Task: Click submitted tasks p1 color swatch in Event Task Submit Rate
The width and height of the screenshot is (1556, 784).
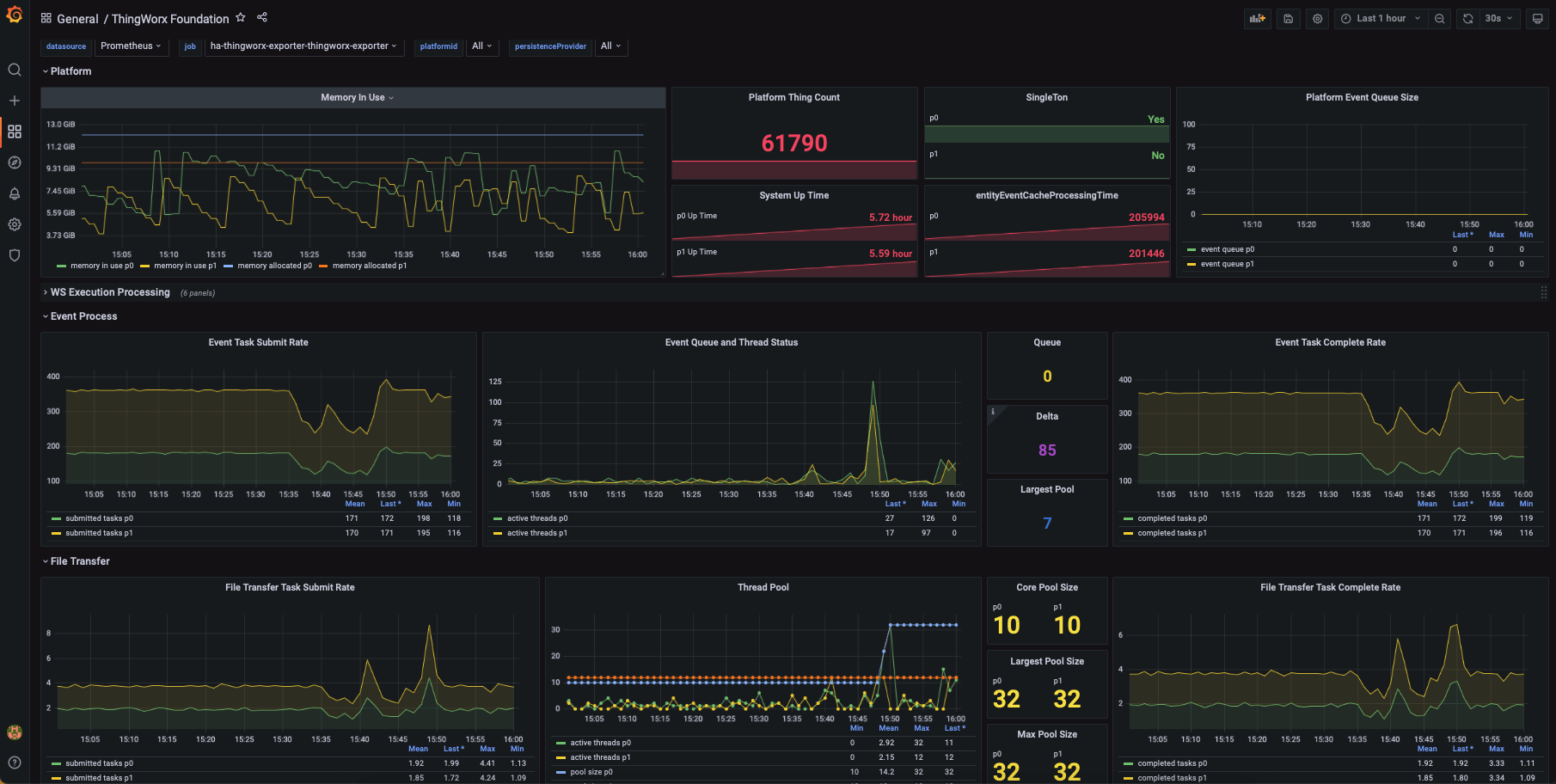Action: pyautogui.click(x=56, y=534)
